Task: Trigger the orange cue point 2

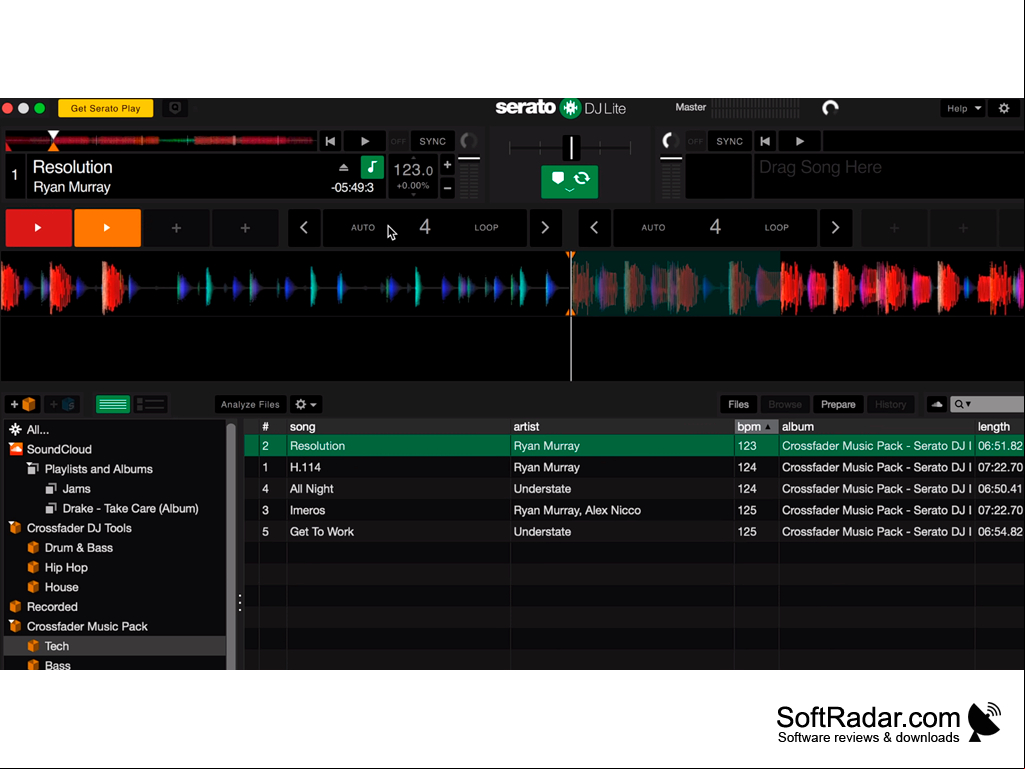Action: click(107, 228)
